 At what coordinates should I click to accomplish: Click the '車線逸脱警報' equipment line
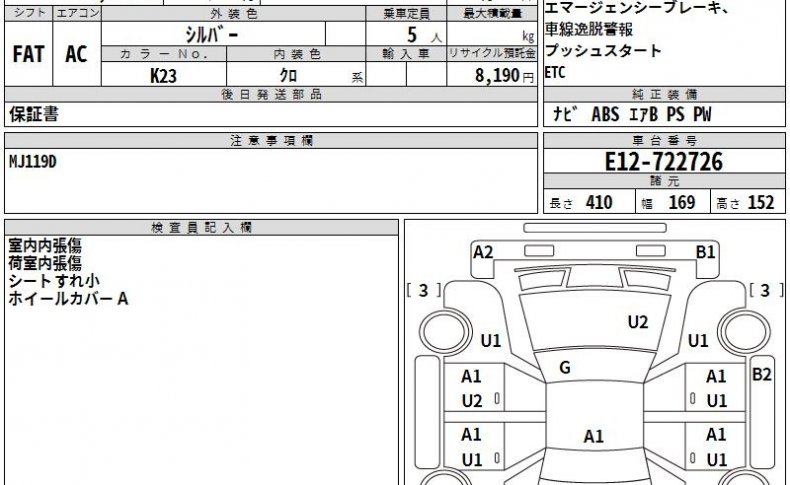(588, 30)
